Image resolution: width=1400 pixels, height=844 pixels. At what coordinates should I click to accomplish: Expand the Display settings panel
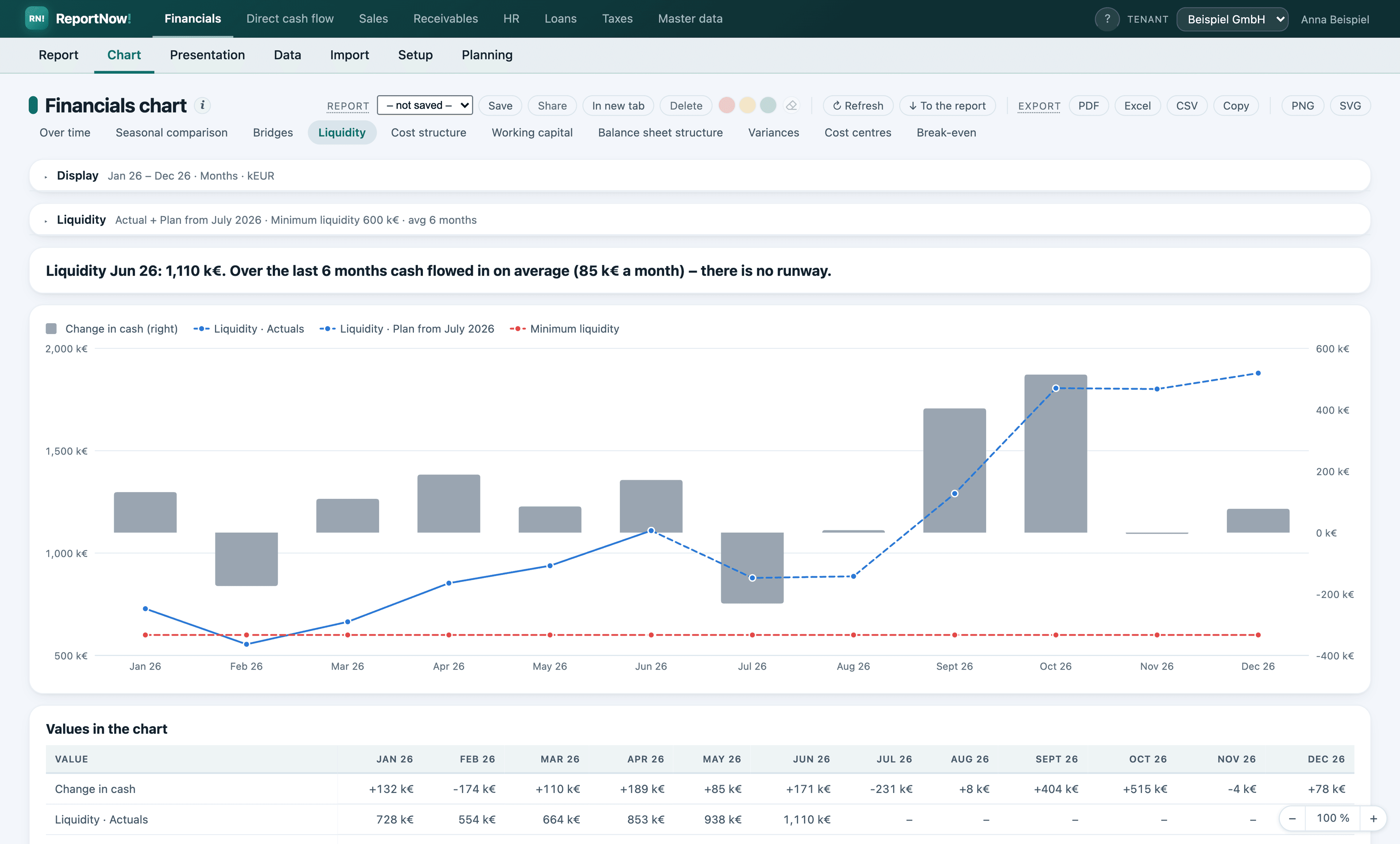(x=699, y=175)
